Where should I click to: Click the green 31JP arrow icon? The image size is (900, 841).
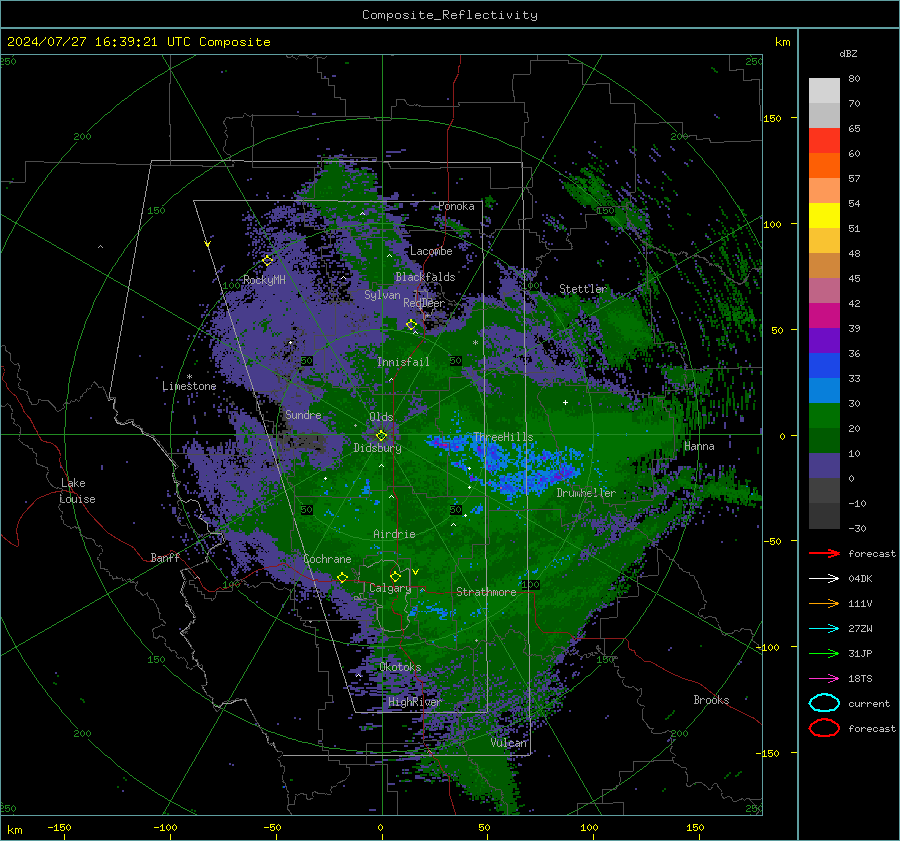(824, 653)
